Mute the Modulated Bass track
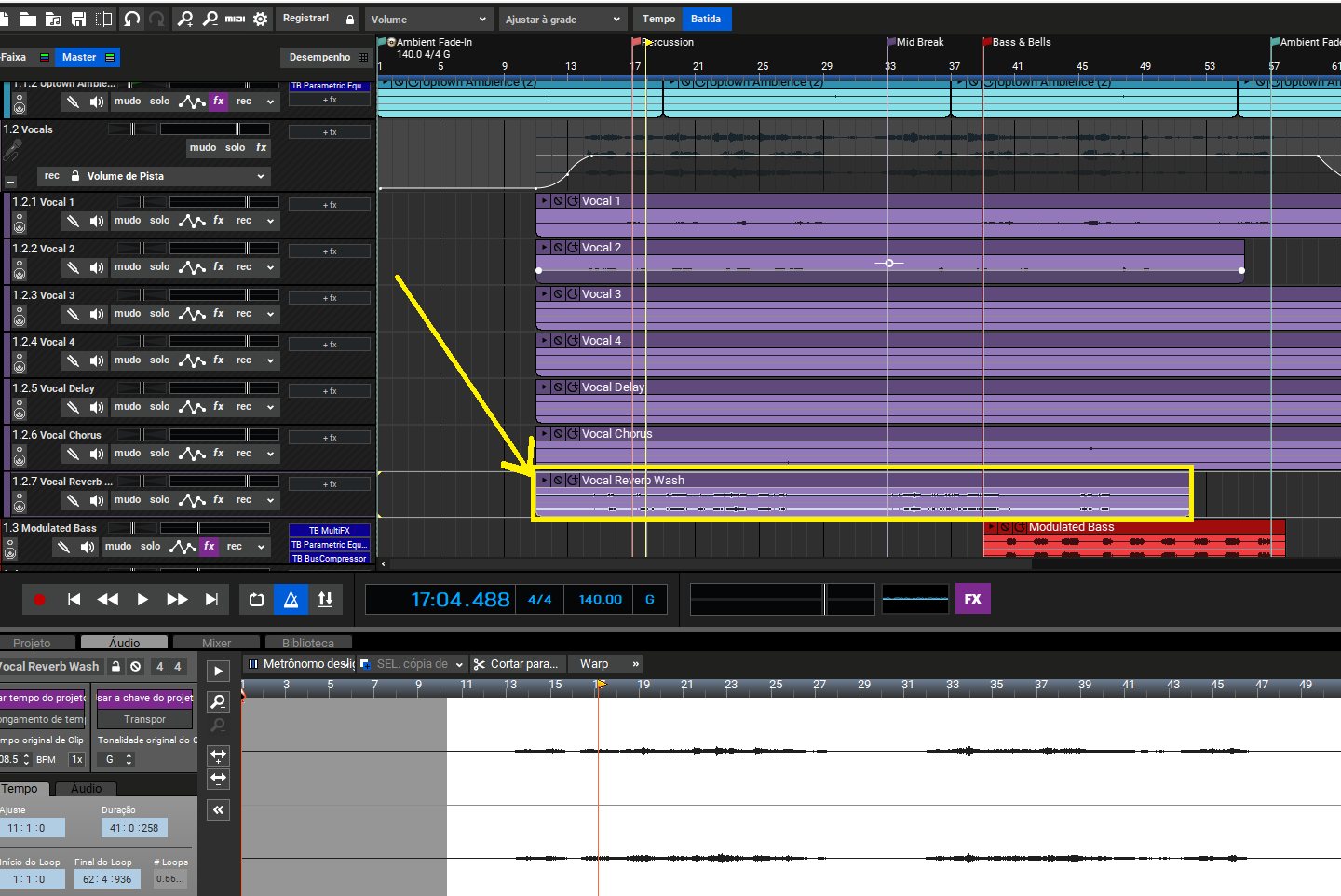This screenshot has height=896, width=1341. click(x=118, y=547)
